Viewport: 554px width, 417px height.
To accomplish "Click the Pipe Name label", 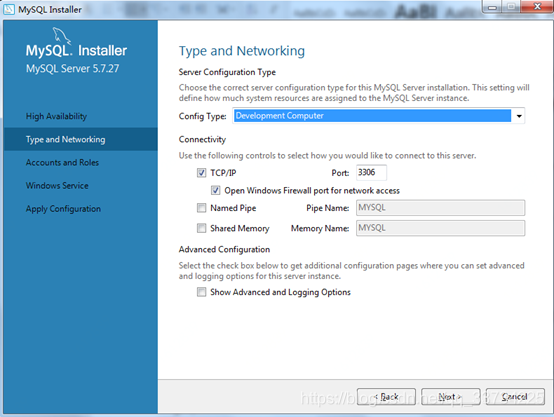I will [x=328, y=208].
